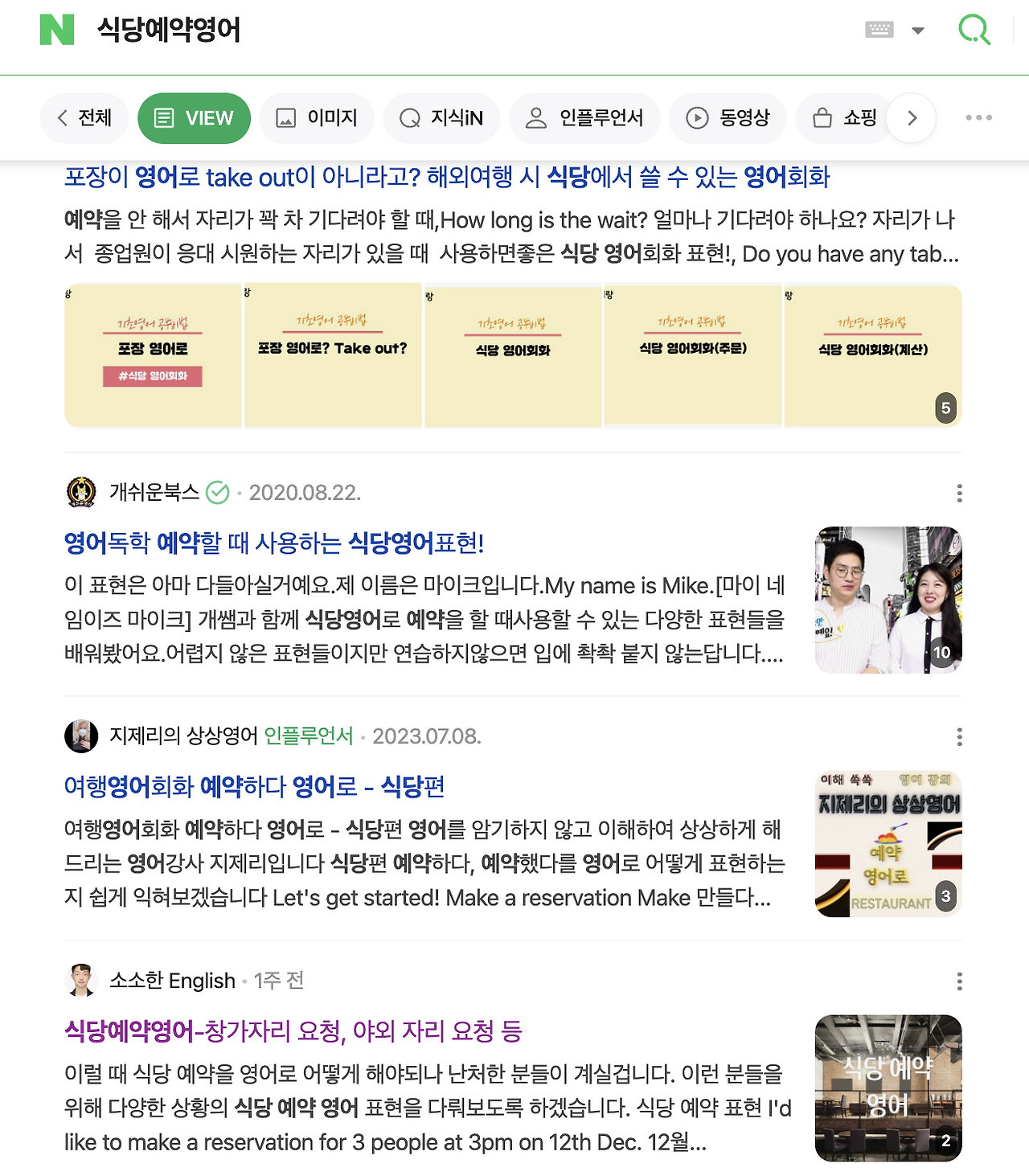Open the keyboard options dropdown arrow
The width and height of the screenshot is (1029, 1176).
pyautogui.click(x=916, y=29)
